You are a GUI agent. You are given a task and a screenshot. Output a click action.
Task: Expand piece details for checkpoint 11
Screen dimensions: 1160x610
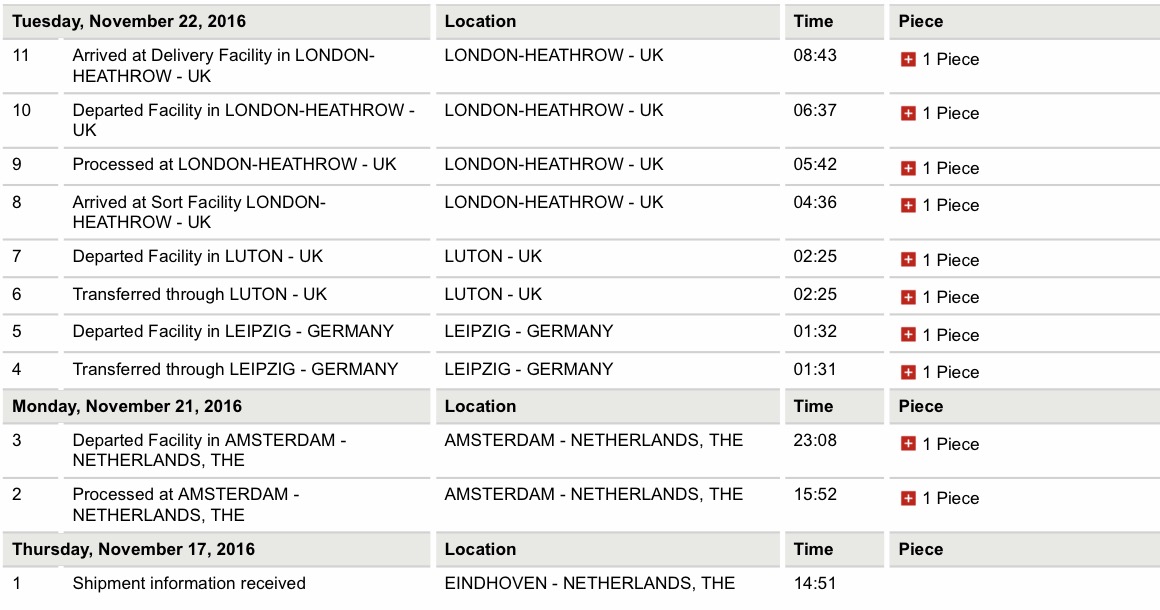(x=908, y=60)
